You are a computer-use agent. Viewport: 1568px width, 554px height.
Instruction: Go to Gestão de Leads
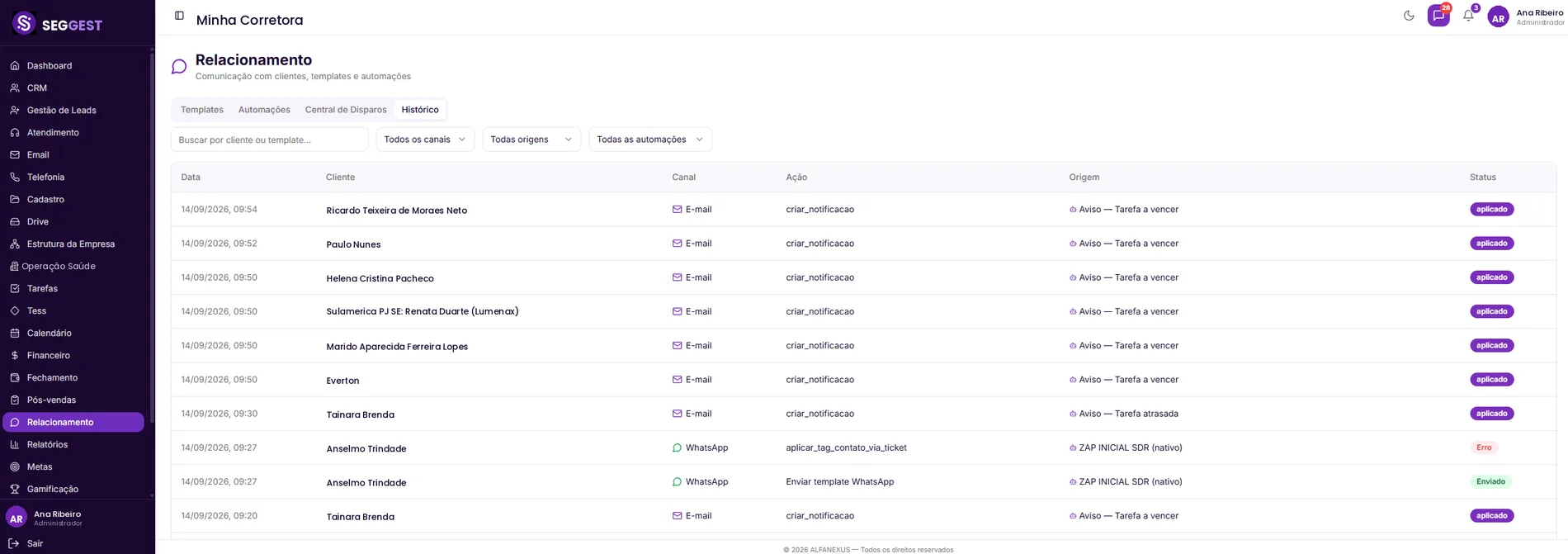[61, 110]
